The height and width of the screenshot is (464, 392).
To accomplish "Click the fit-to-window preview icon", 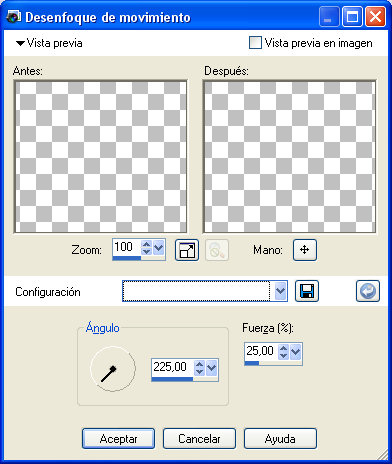I will 187,250.
